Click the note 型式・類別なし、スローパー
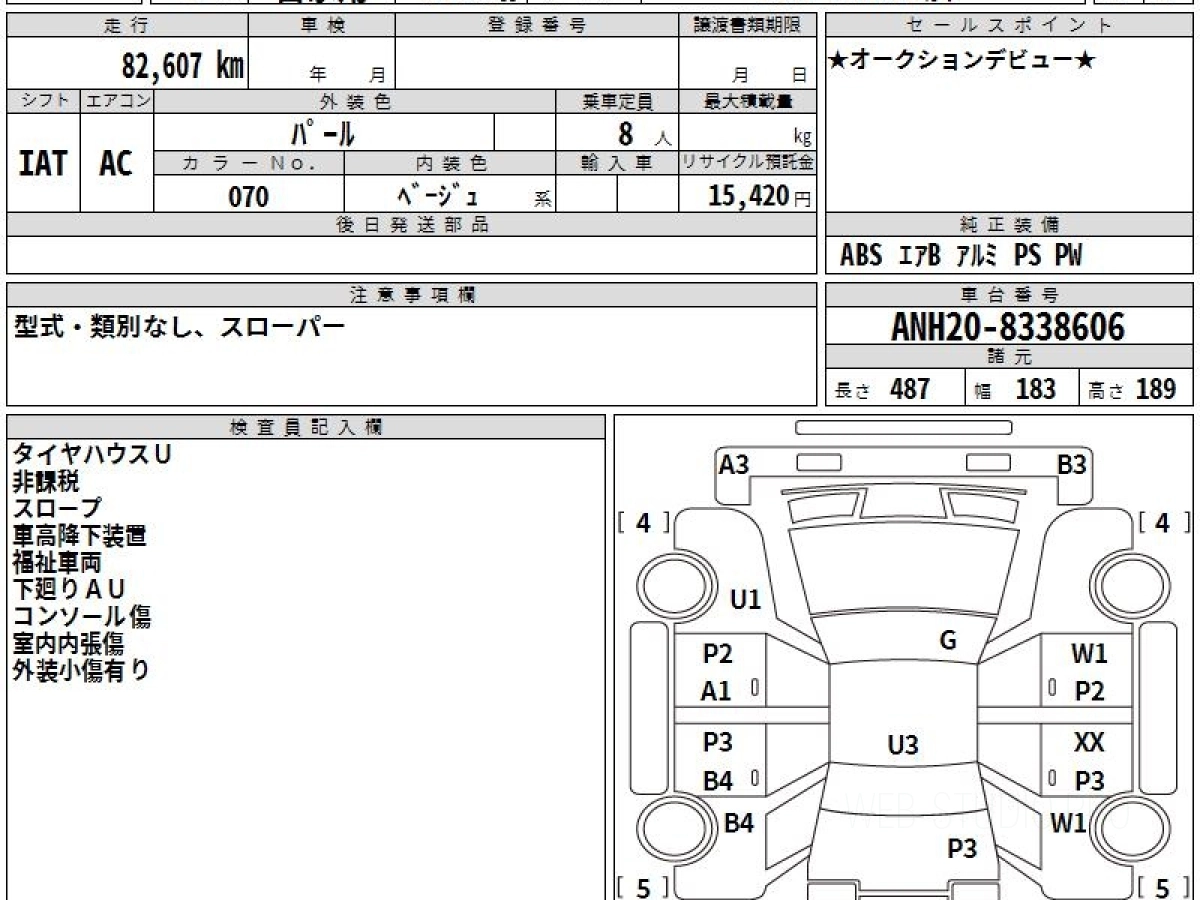 [179, 326]
